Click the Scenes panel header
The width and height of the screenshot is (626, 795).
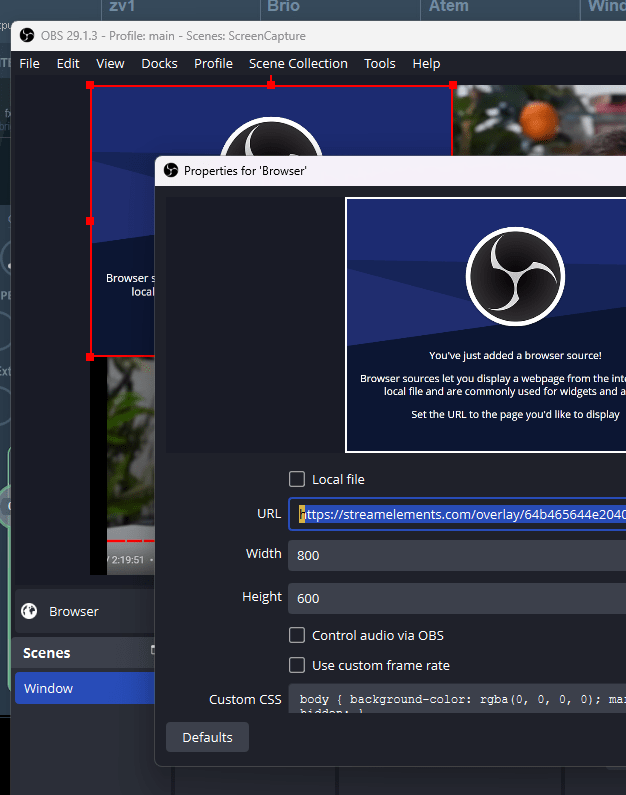[85, 653]
